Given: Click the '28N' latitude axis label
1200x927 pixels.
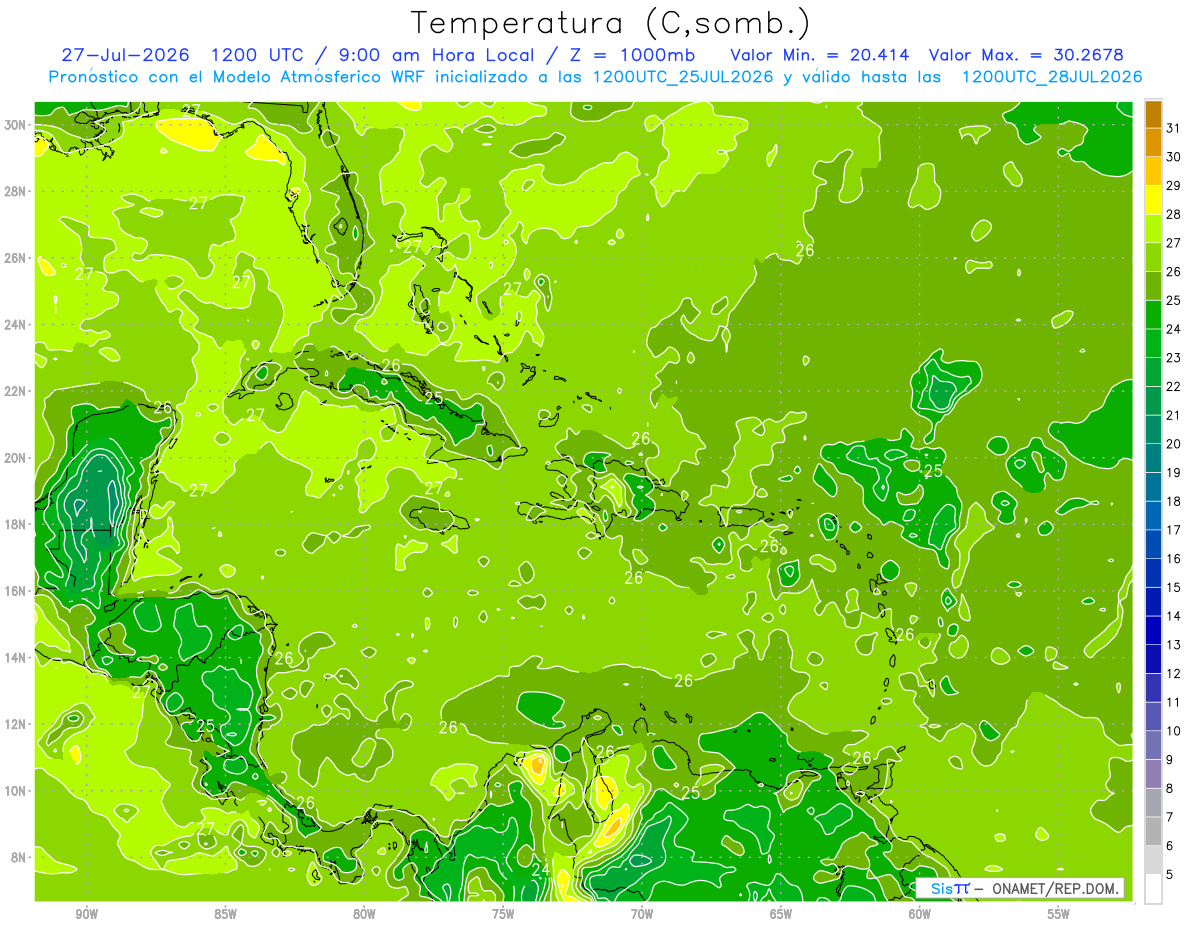Looking at the screenshot, I should (16, 191).
